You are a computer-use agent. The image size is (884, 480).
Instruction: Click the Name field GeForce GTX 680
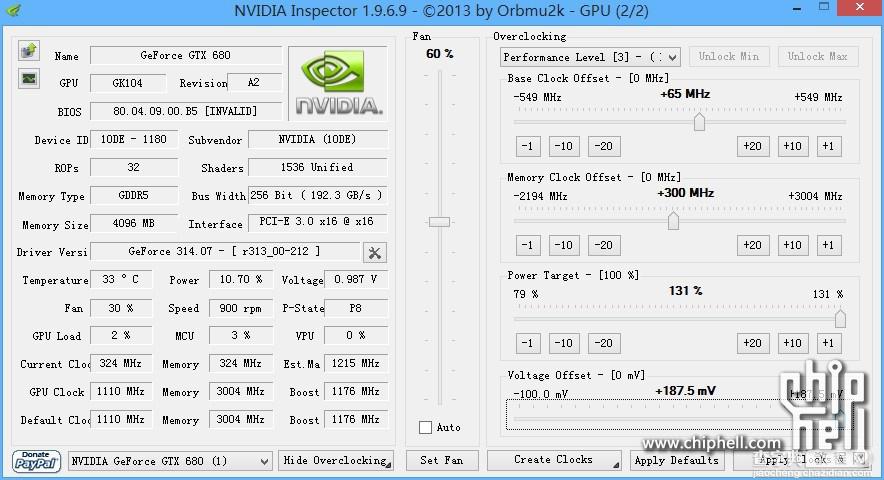click(x=185, y=55)
